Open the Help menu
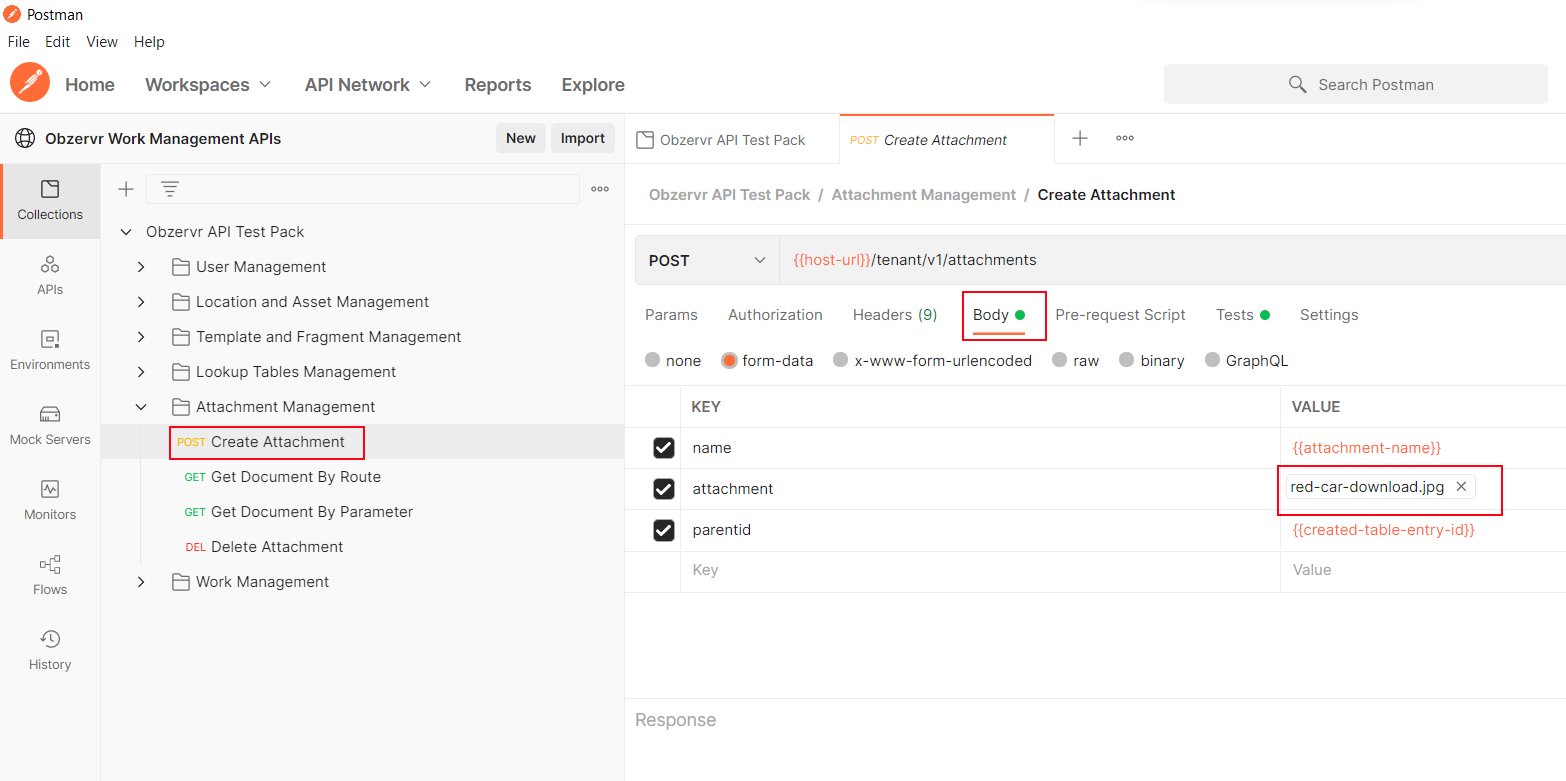The height and width of the screenshot is (781, 1566). tap(149, 42)
